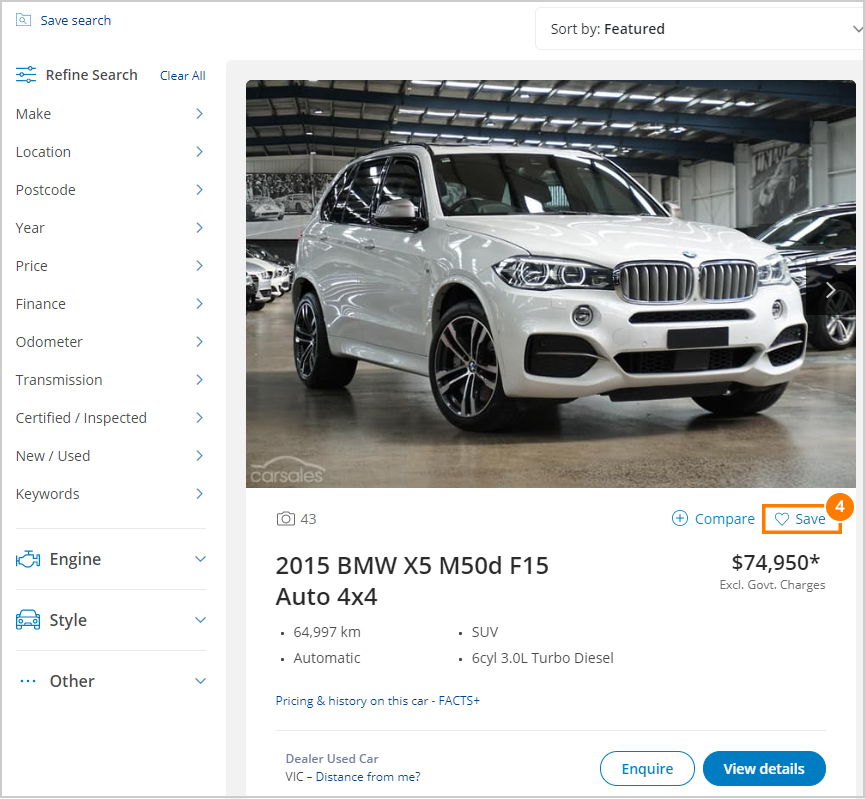Open the Sort by Featured dropdown

(x=700, y=29)
